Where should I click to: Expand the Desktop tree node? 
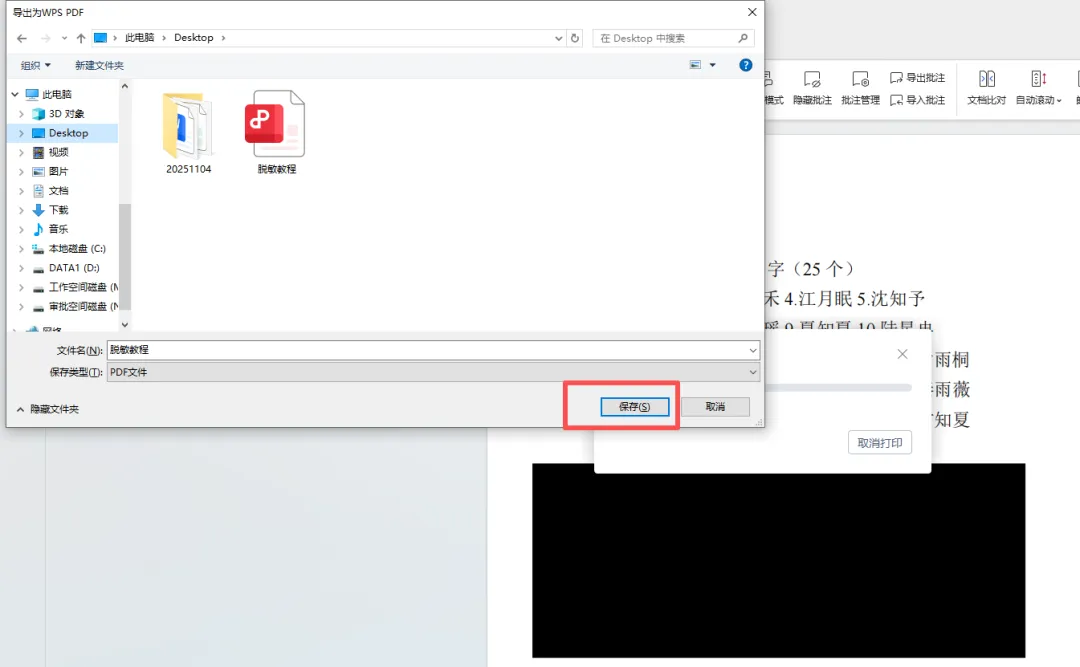(x=21, y=133)
